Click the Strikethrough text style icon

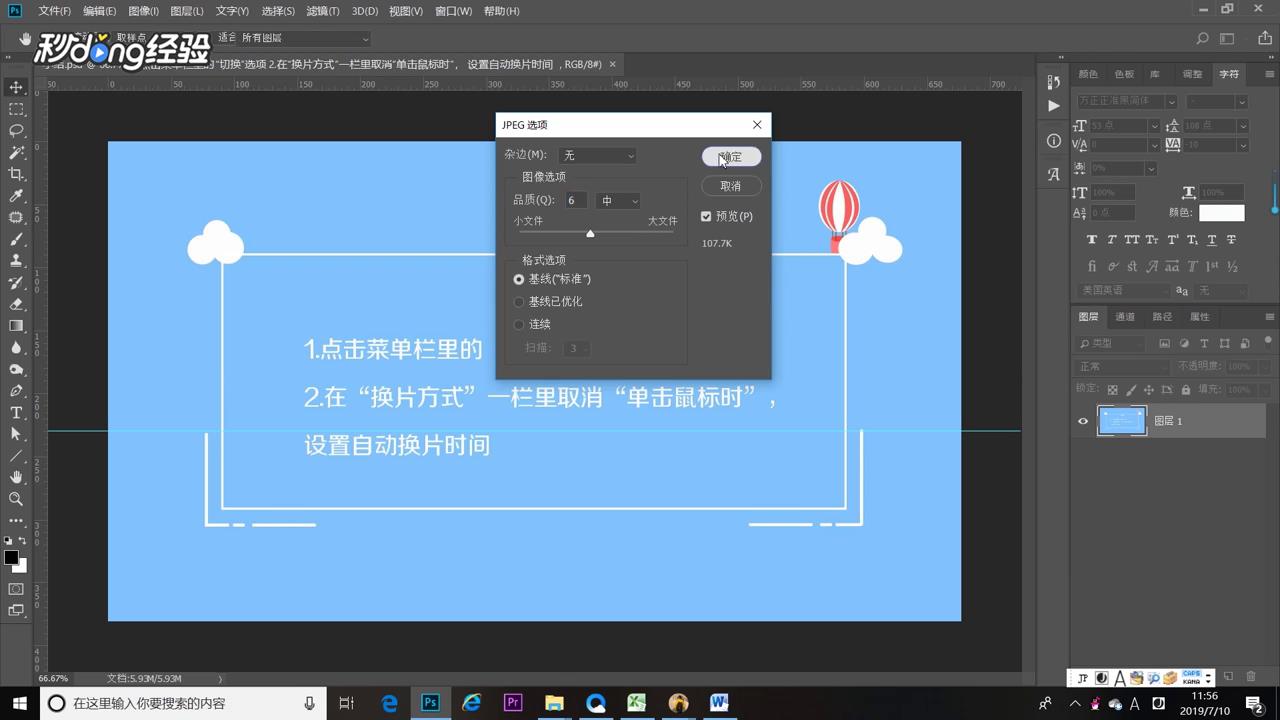(x=1231, y=240)
